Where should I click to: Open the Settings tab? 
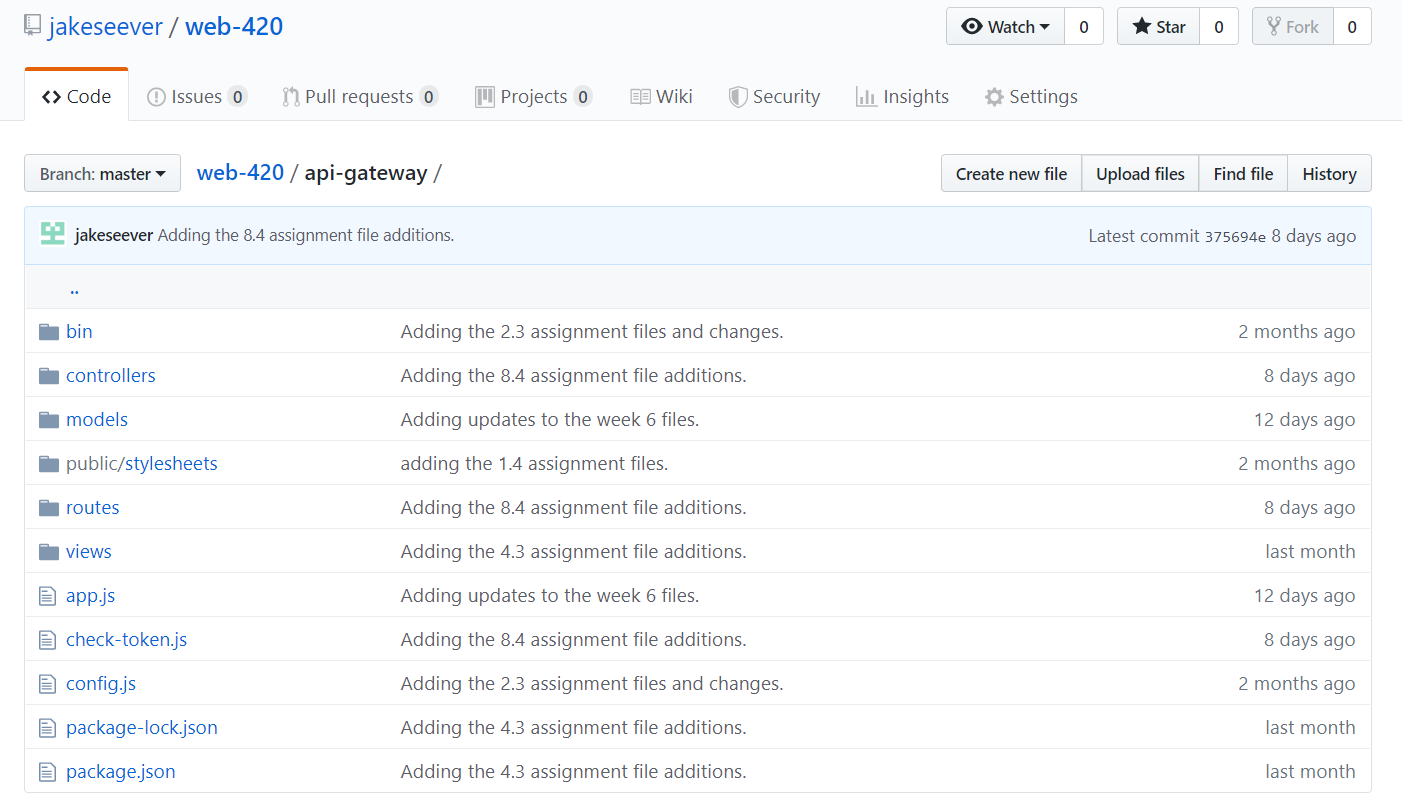click(x=1031, y=96)
